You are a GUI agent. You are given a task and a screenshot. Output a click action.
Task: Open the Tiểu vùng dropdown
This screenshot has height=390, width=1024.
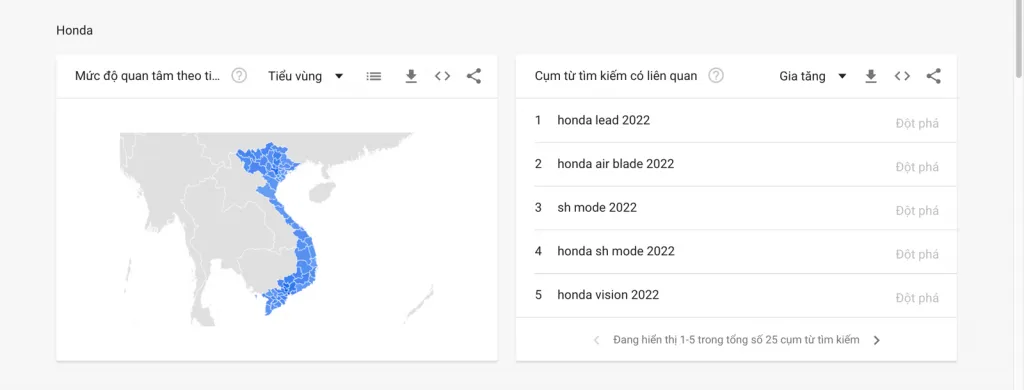point(306,76)
